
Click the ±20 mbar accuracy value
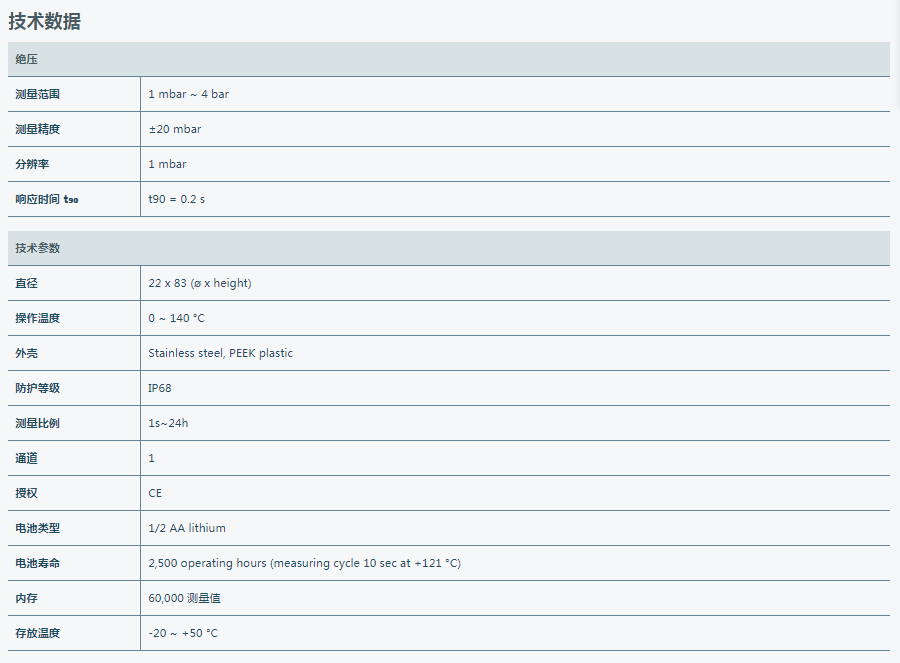click(x=174, y=129)
